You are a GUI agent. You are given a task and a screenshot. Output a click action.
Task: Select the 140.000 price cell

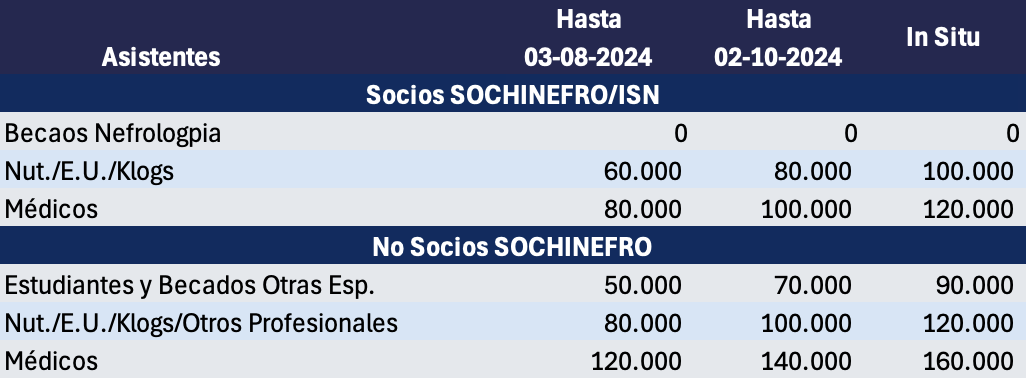[806, 361]
